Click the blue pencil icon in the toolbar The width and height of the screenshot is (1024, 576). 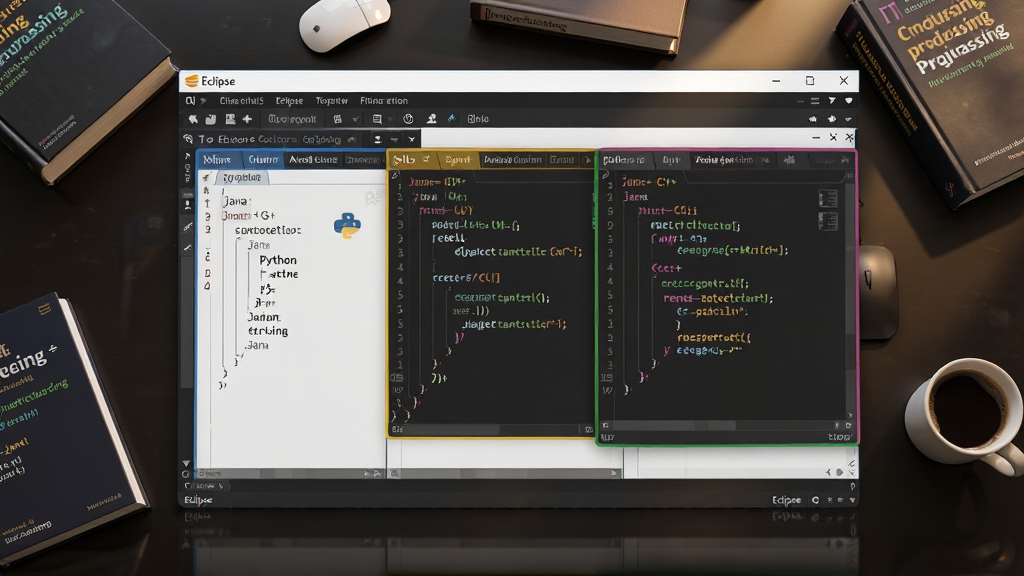click(x=451, y=118)
